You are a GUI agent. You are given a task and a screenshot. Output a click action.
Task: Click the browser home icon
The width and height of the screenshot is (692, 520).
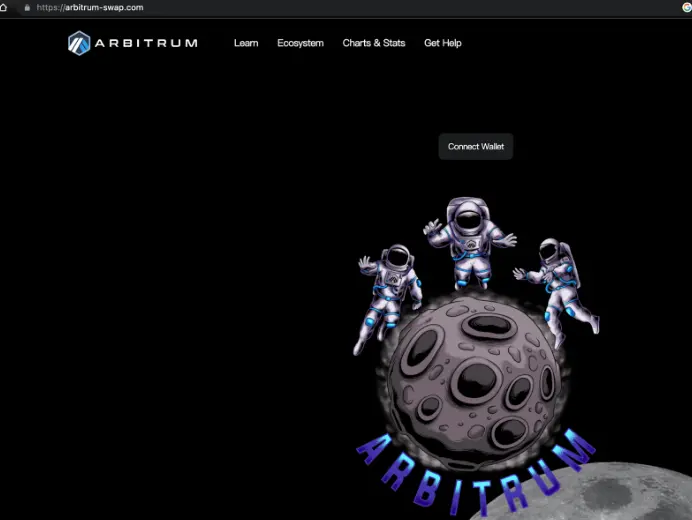[3, 8]
